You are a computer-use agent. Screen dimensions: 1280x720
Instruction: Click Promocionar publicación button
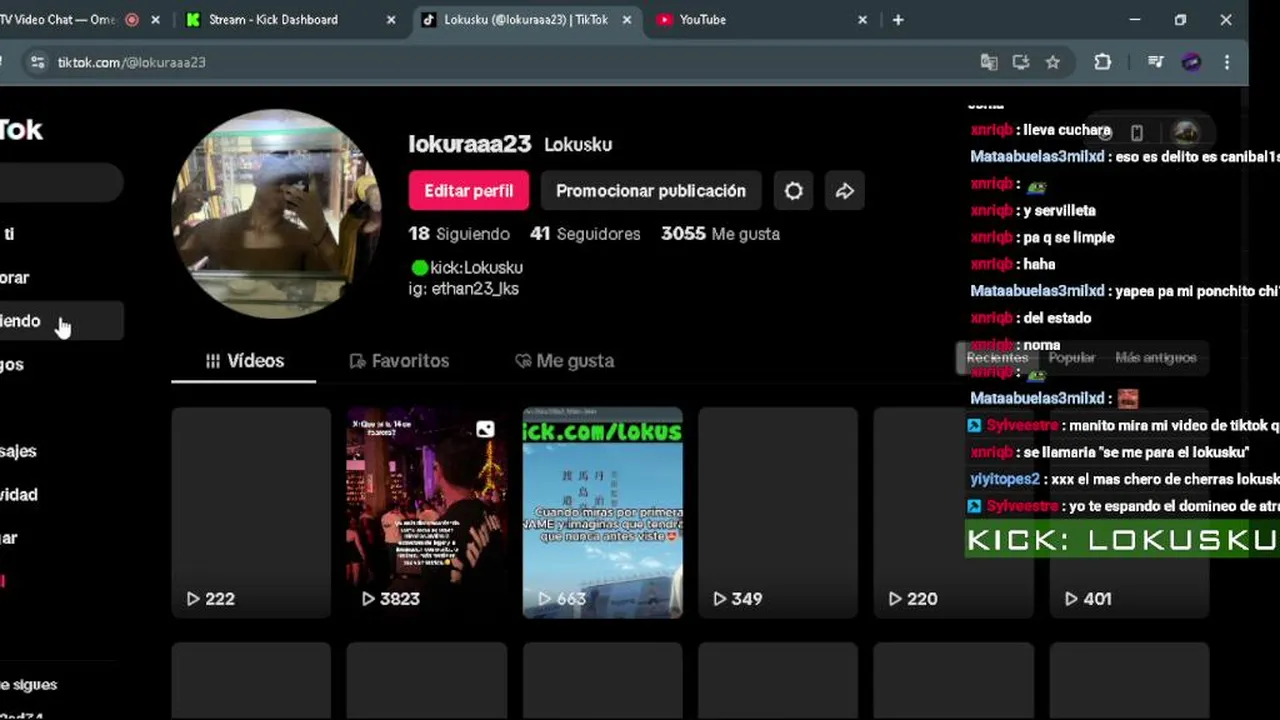tap(651, 191)
